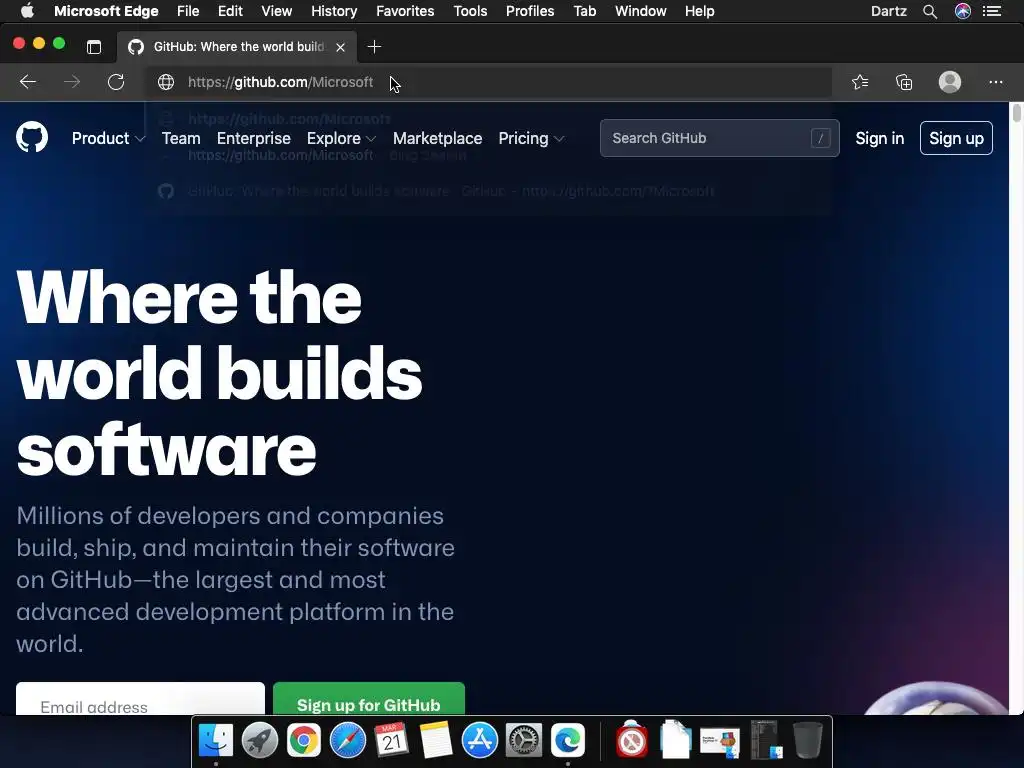Open the Enterprise link
The width and height of the screenshot is (1024, 768).
click(x=253, y=138)
